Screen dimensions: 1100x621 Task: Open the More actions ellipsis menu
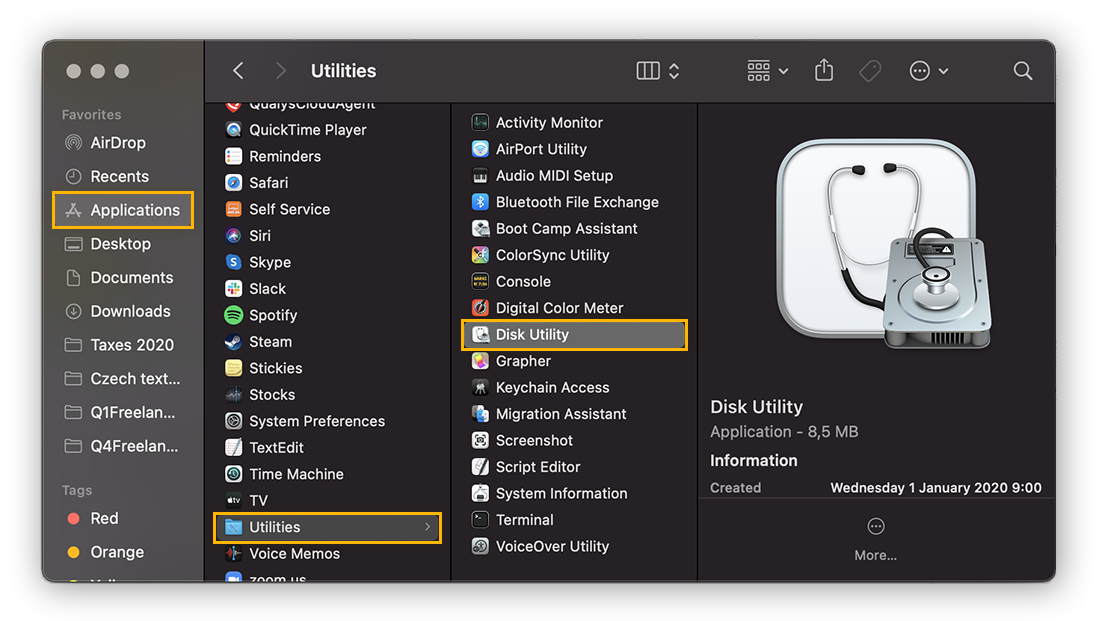point(919,70)
